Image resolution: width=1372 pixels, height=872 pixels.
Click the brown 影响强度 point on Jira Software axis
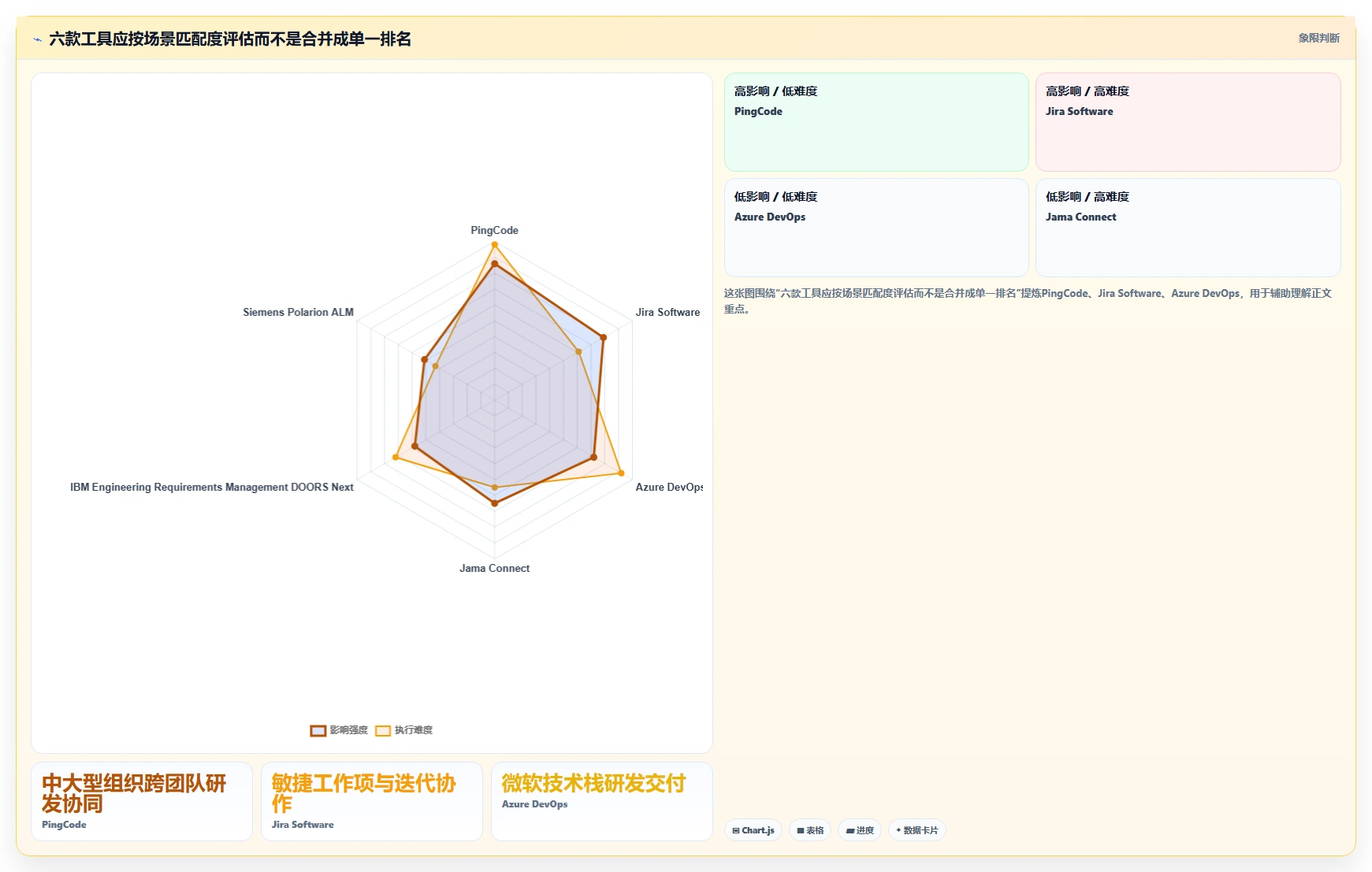tap(604, 337)
